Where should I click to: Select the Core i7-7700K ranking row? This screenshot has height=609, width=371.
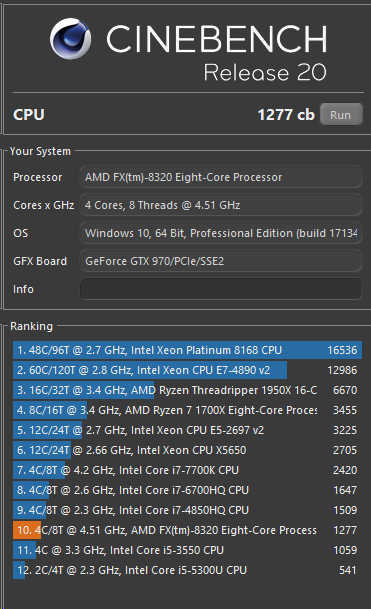(187, 470)
